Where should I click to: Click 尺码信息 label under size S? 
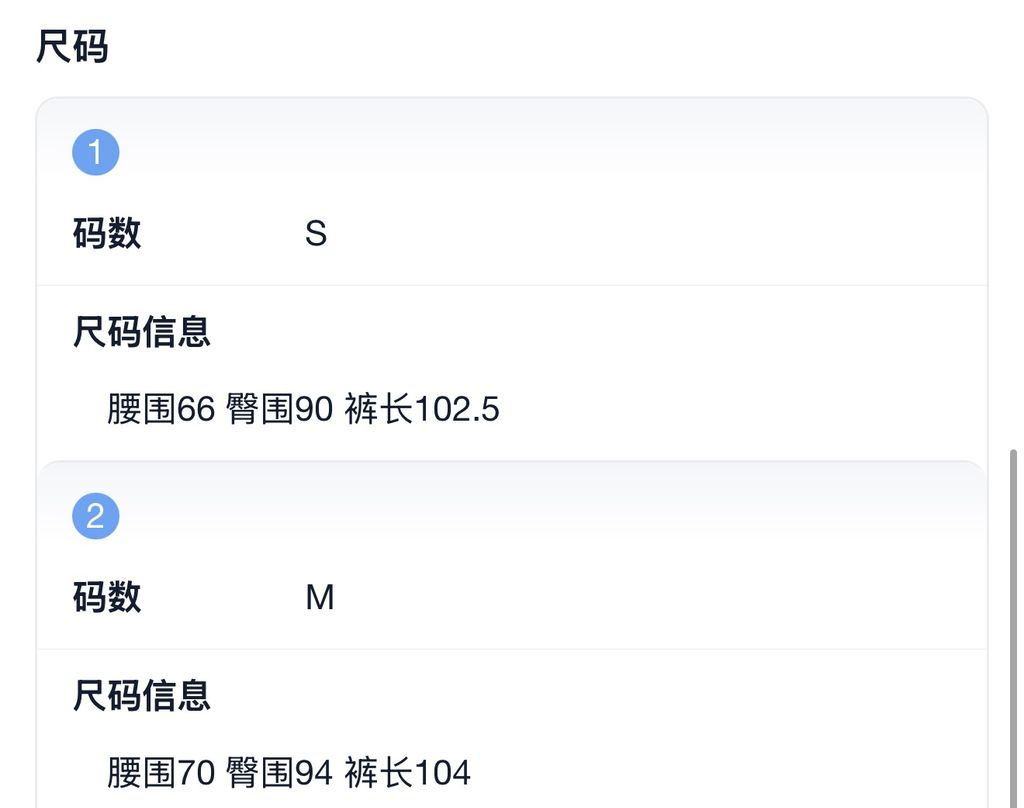pos(142,332)
